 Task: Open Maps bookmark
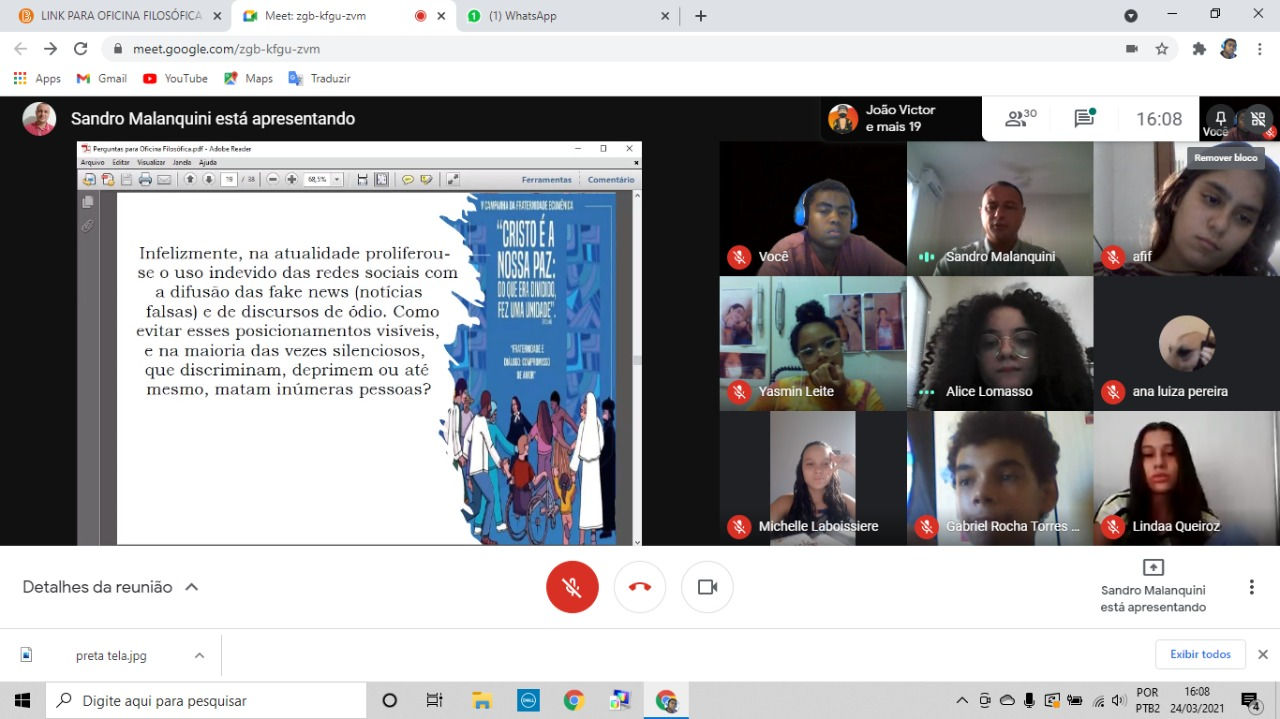pyautogui.click(x=248, y=78)
